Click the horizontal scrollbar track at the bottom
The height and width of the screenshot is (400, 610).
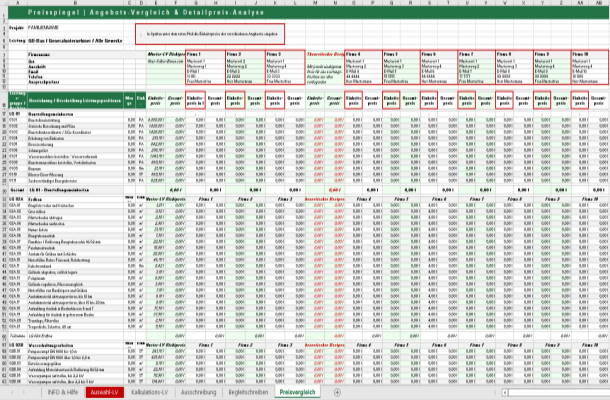click(x=559, y=392)
